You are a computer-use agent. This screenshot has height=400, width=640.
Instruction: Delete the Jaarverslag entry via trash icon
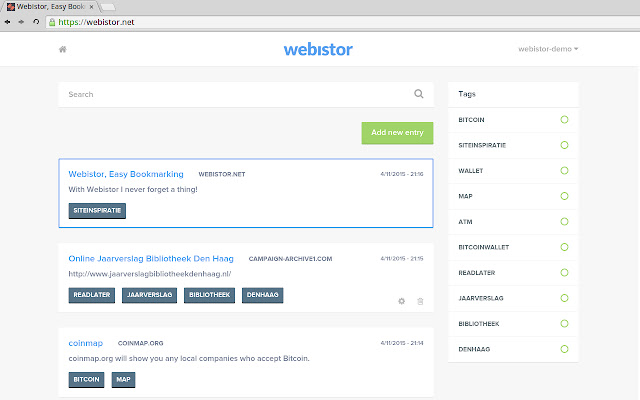(x=420, y=302)
